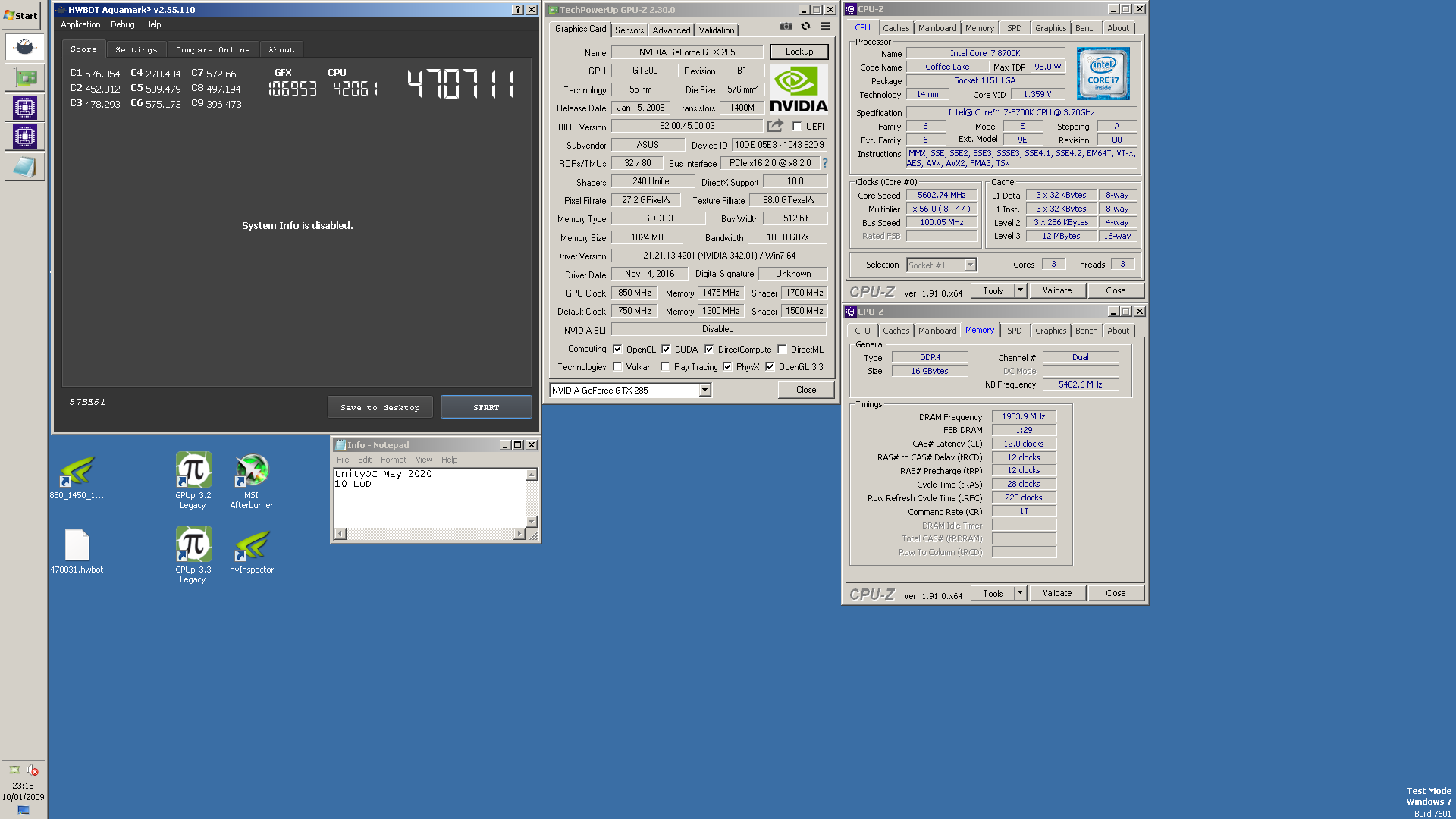
Task: Open the Mainboard tab in top CPU-Z
Action: tap(937, 28)
